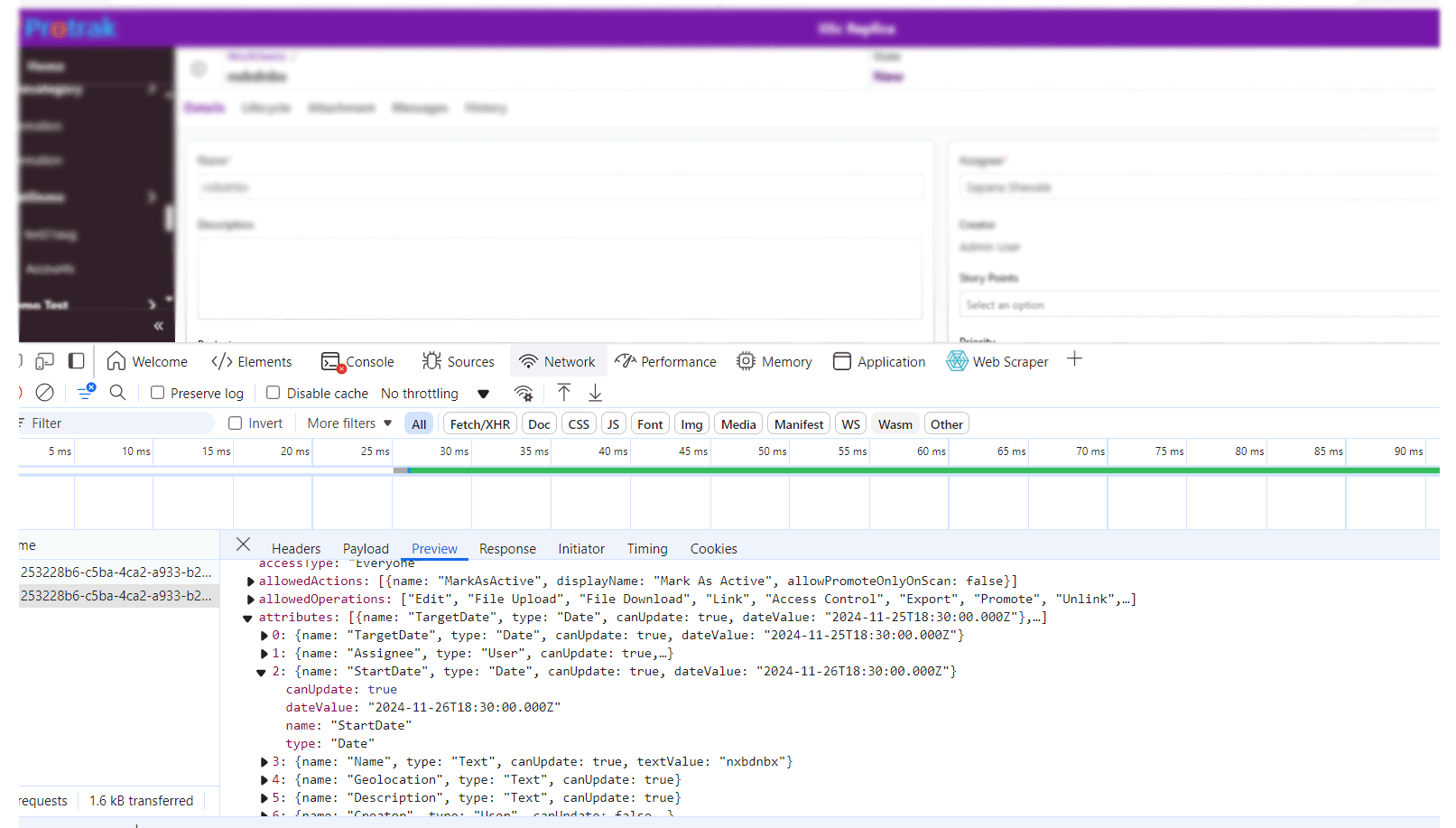Filter requests by Fetch/XHR
1456x828 pixels.
479,424
